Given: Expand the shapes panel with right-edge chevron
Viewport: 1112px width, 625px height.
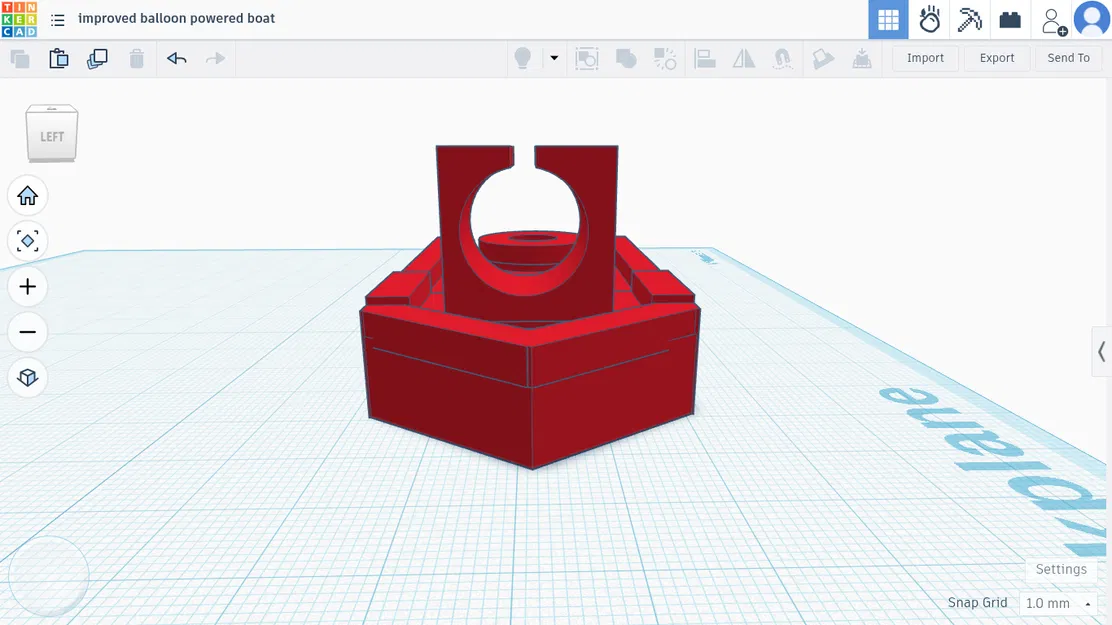Looking at the screenshot, I should [x=1102, y=352].
